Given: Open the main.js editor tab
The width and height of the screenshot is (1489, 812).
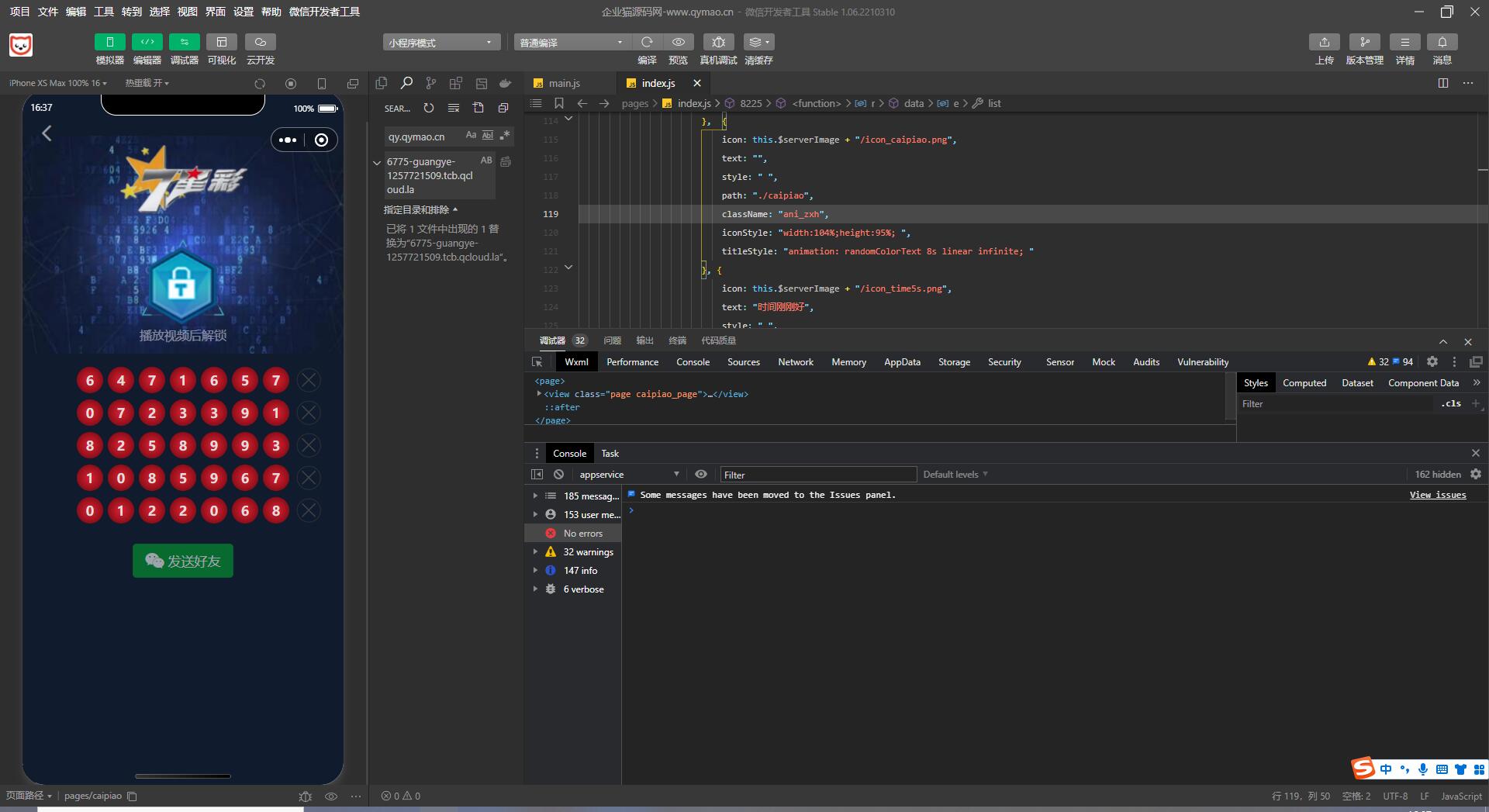Looking at the screenshot, I should (564, 83).
